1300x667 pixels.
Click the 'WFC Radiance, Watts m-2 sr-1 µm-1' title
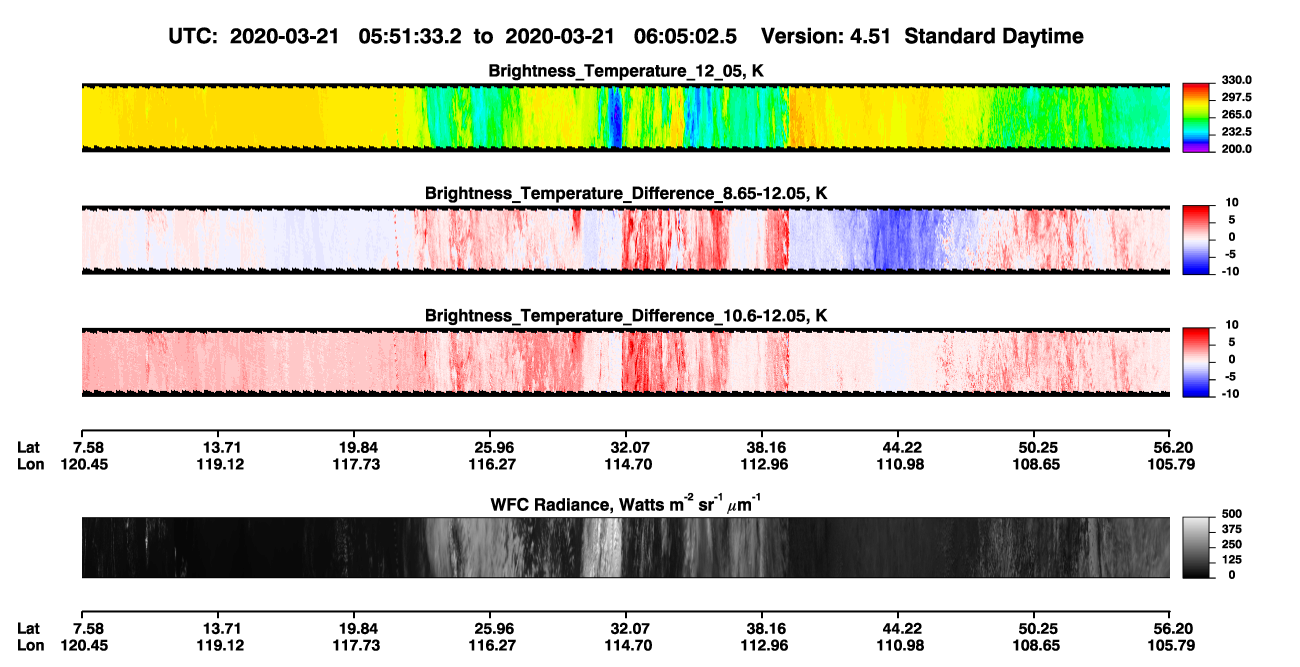point(626,504)
